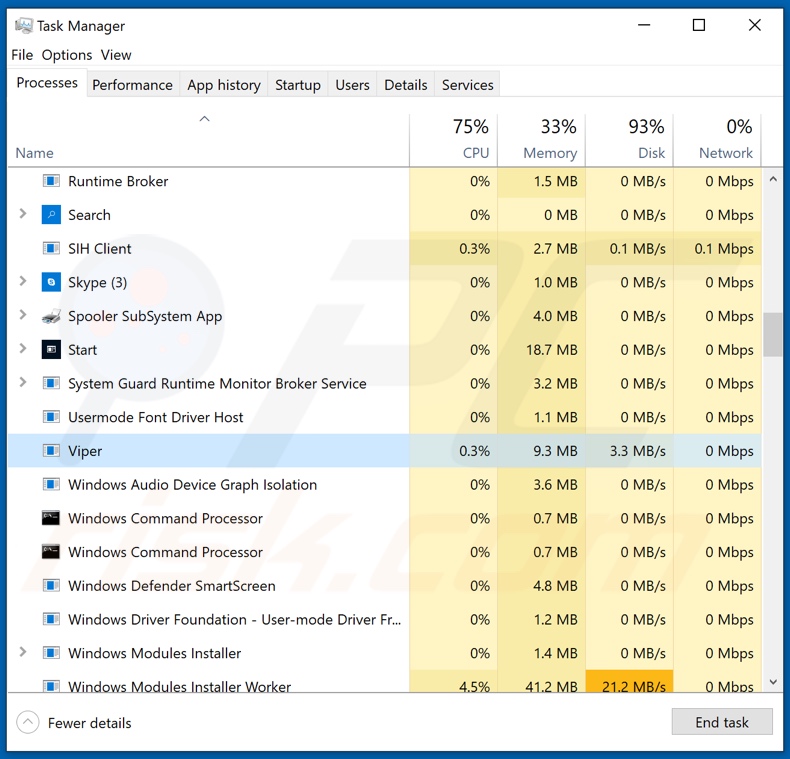Expand the Windows Modules Installer group
The image size is (790, 759).
[23, 652]
